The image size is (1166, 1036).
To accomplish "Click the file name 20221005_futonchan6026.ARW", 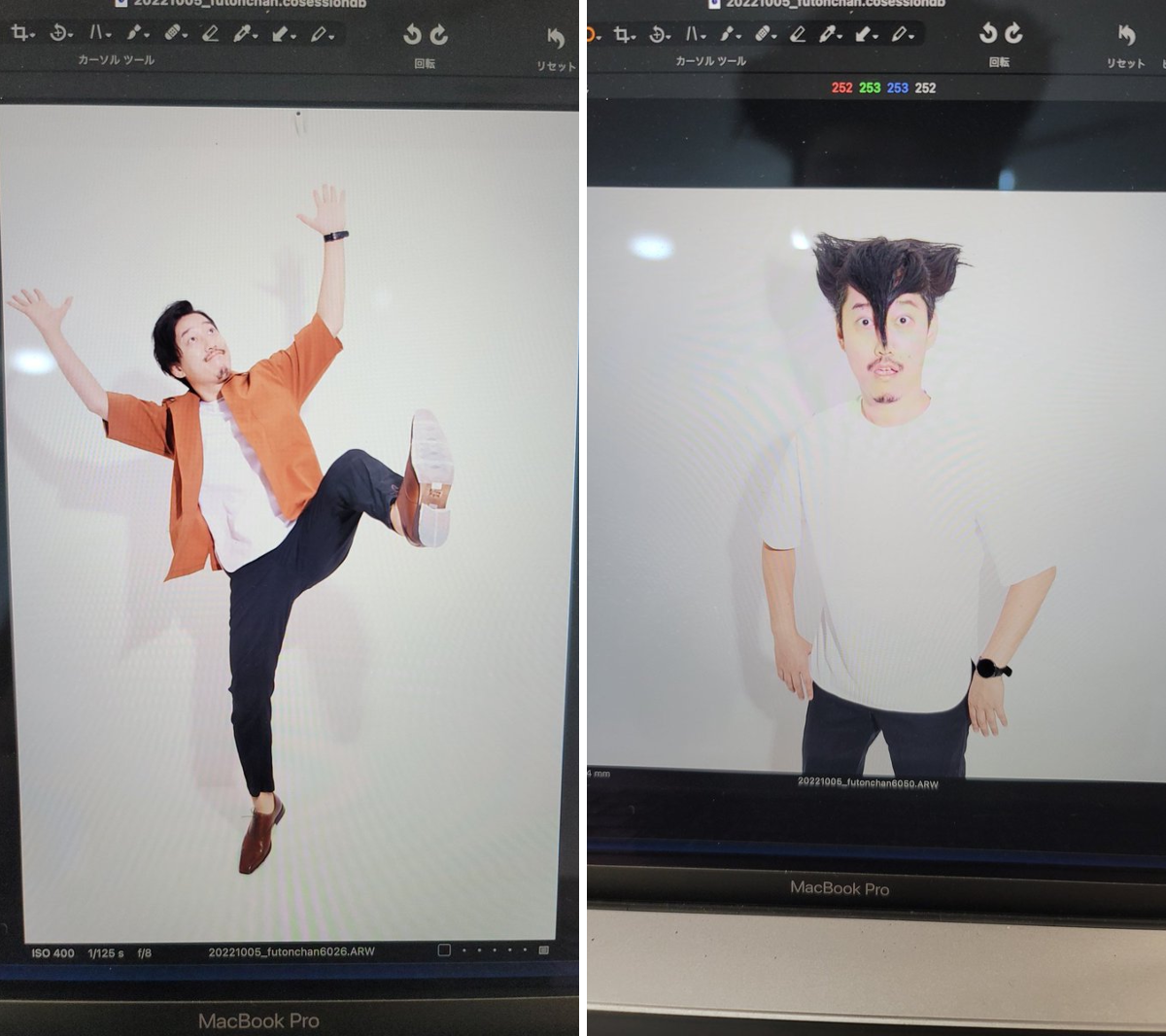I will [291, 952].
